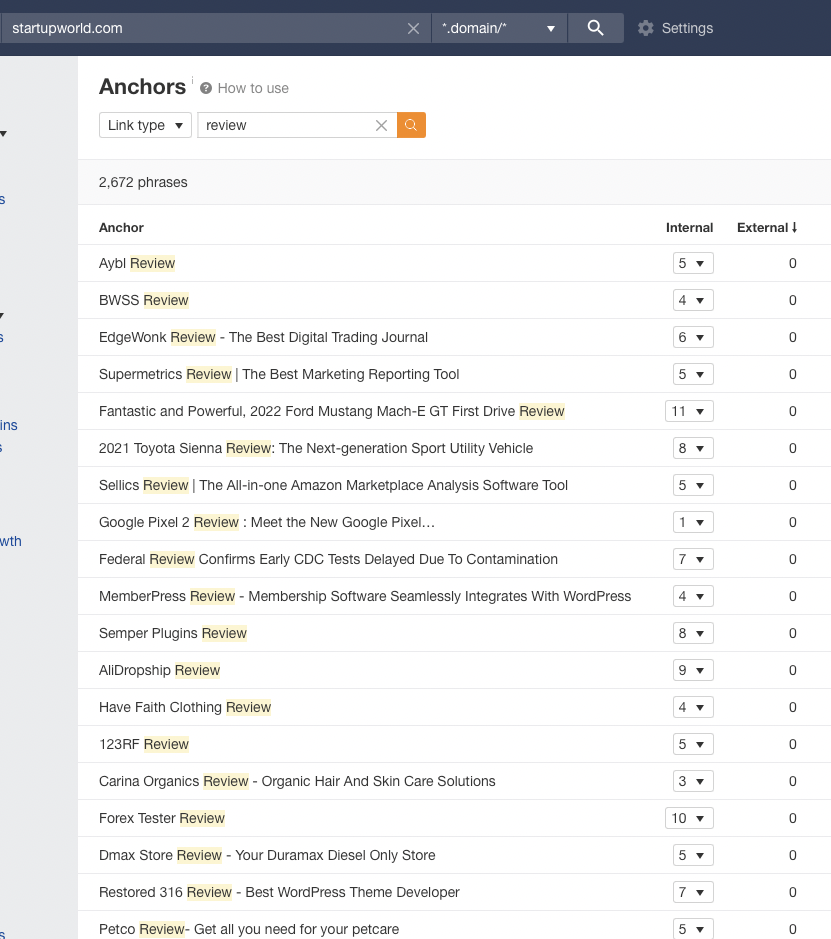The width and height of the screenshot is (831, 939).
Task: Select the BWSS Review anchor text
Action: pos(144,301)
